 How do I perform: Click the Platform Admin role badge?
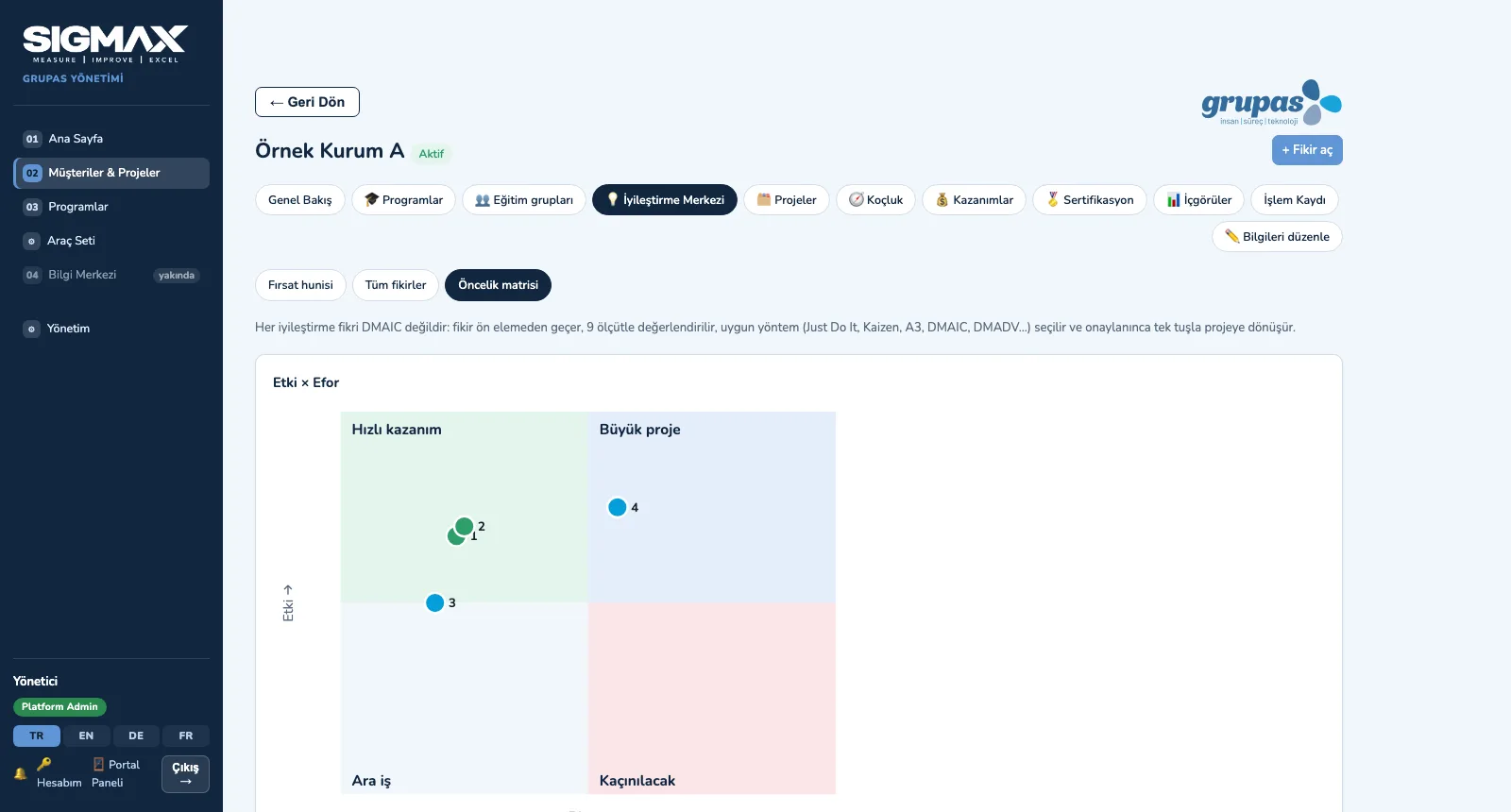point(59,707)
